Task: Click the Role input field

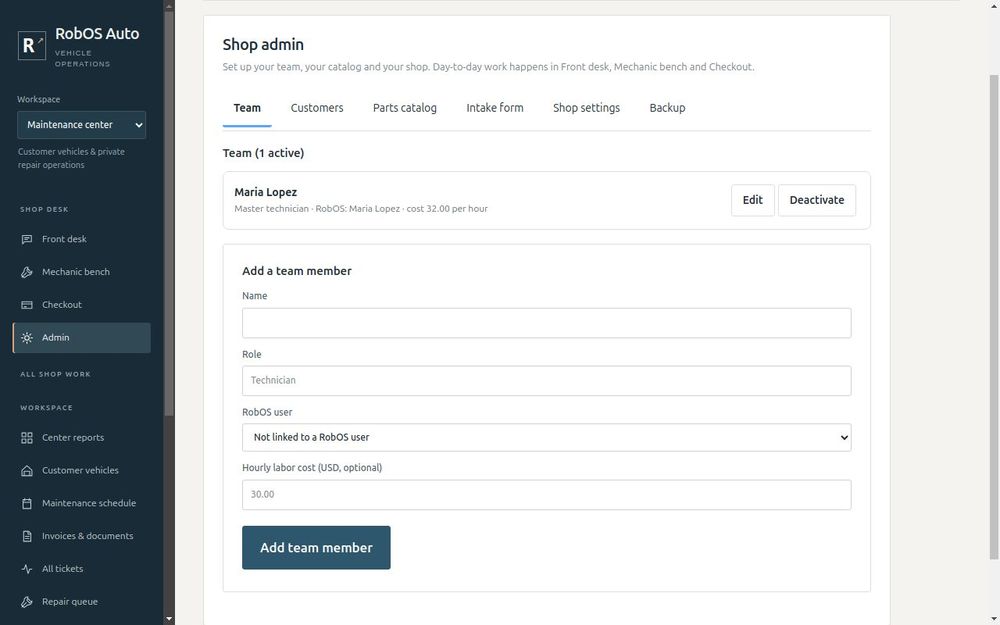Action: (x=547, y=381)
